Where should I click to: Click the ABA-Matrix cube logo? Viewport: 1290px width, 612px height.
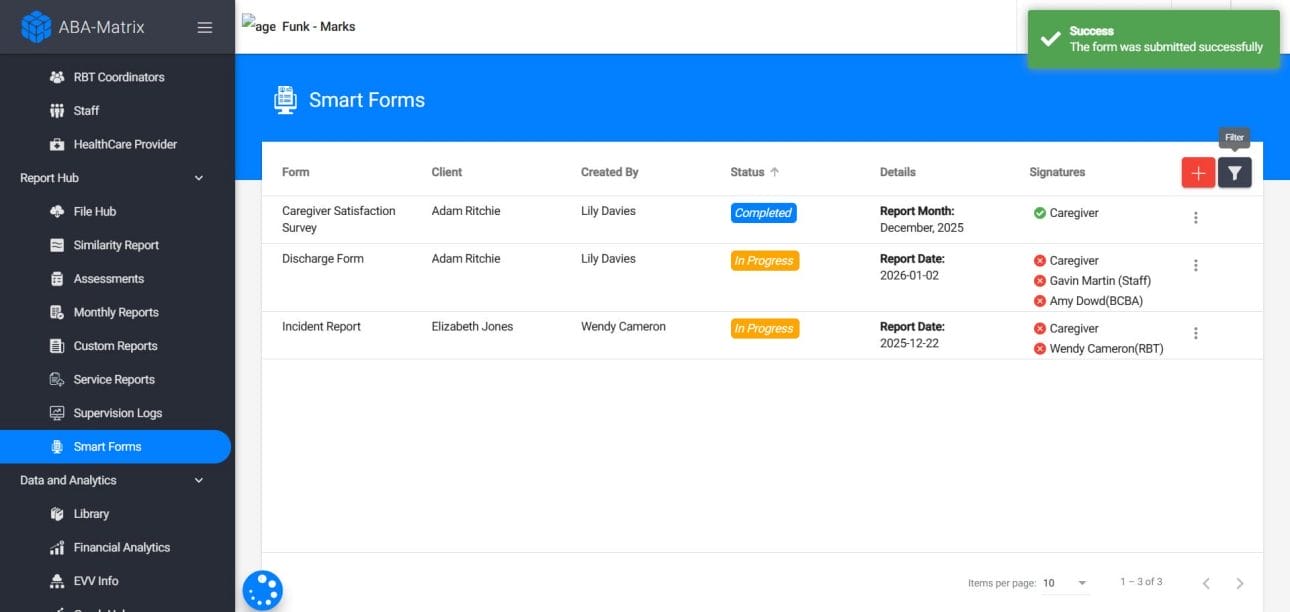click(x=36, y=27)
